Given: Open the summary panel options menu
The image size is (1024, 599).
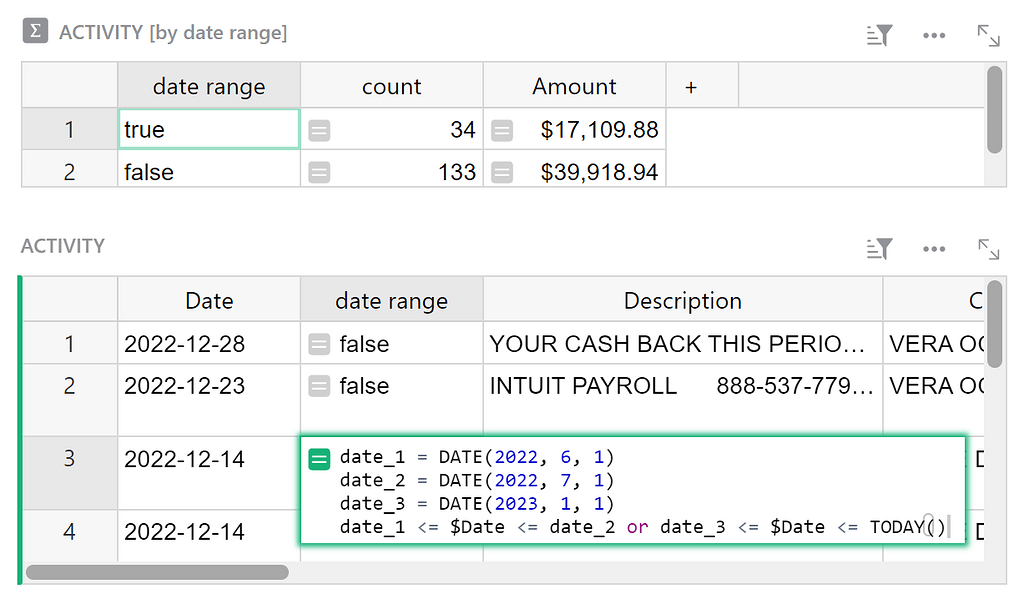Looking at the screenshot, I should tap(934, 34).
